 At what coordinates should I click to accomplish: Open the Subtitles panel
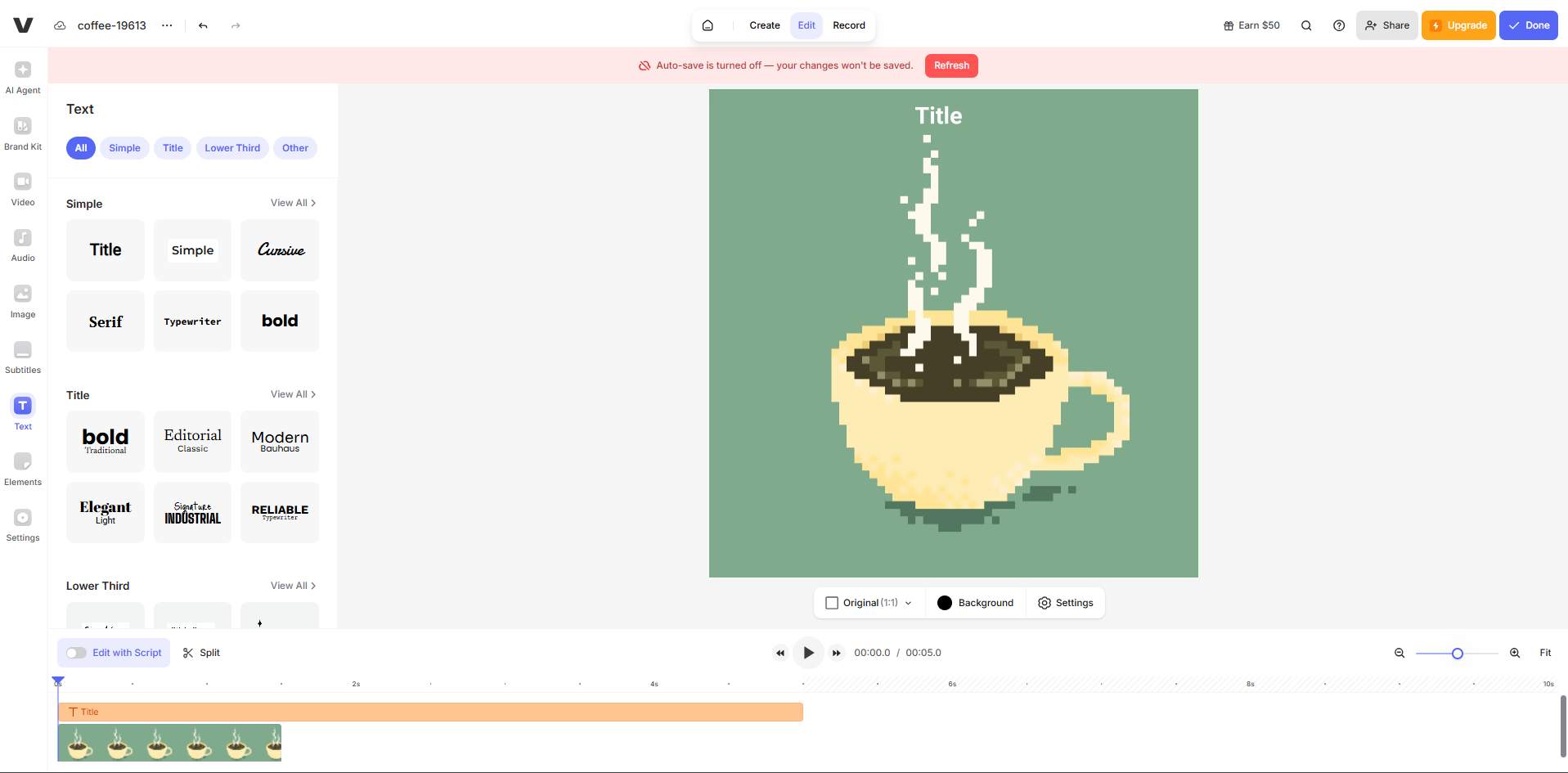point(22,357)
